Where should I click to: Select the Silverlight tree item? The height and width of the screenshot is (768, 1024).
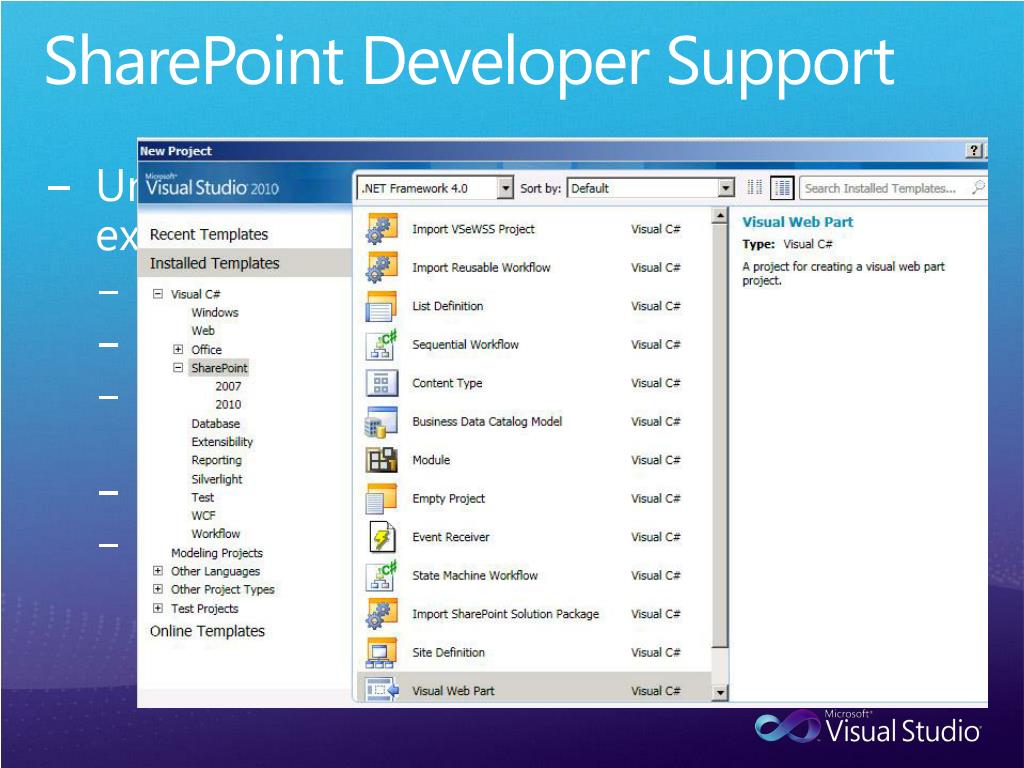(217, 479)
